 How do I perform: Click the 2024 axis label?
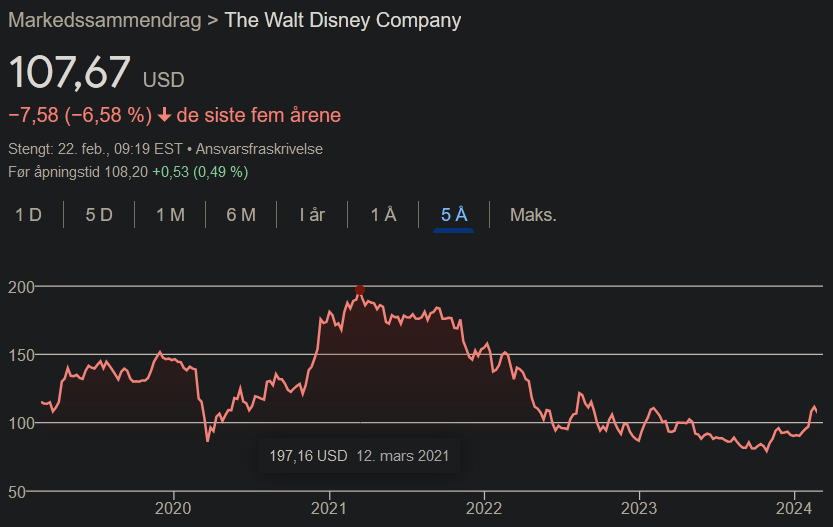tap(794, 508)
